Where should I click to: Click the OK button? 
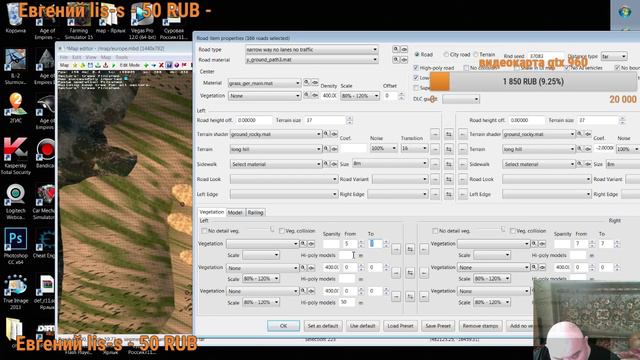tap(283, 326)
